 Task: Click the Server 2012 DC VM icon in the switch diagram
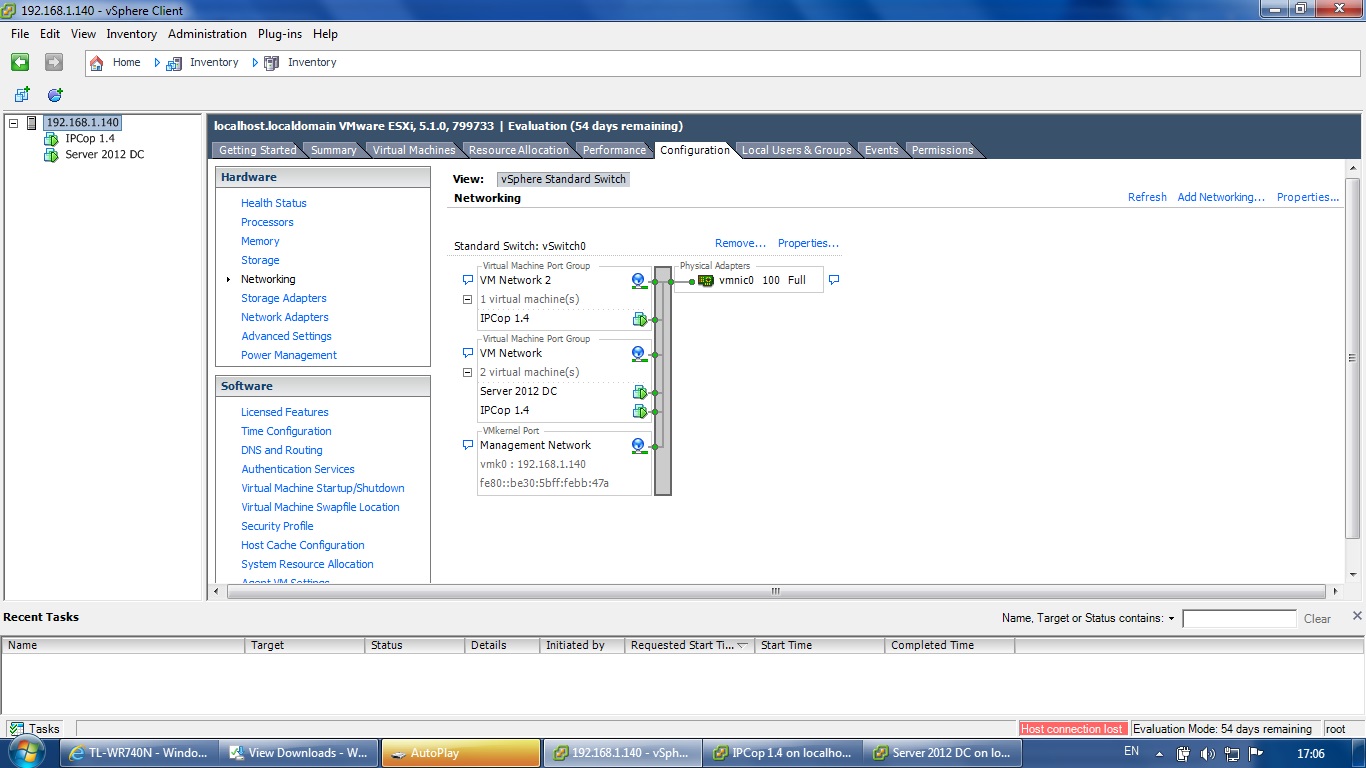tap(640, 392)
